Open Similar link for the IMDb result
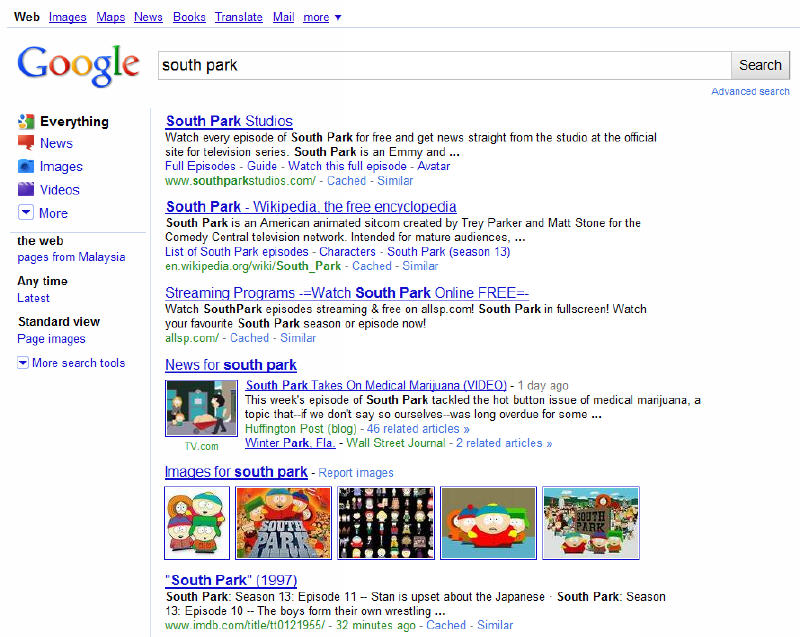Image resolution: width=800 pixels, height=637 pixels. click(495, 625)
